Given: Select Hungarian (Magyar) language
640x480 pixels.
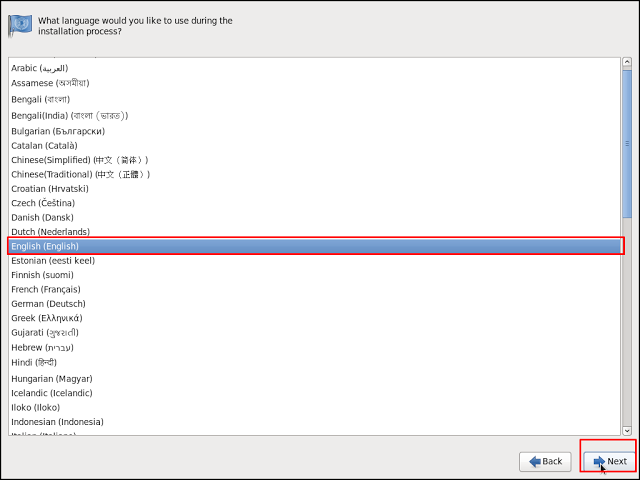Looking at the screenshot, I should coord(52,379).
